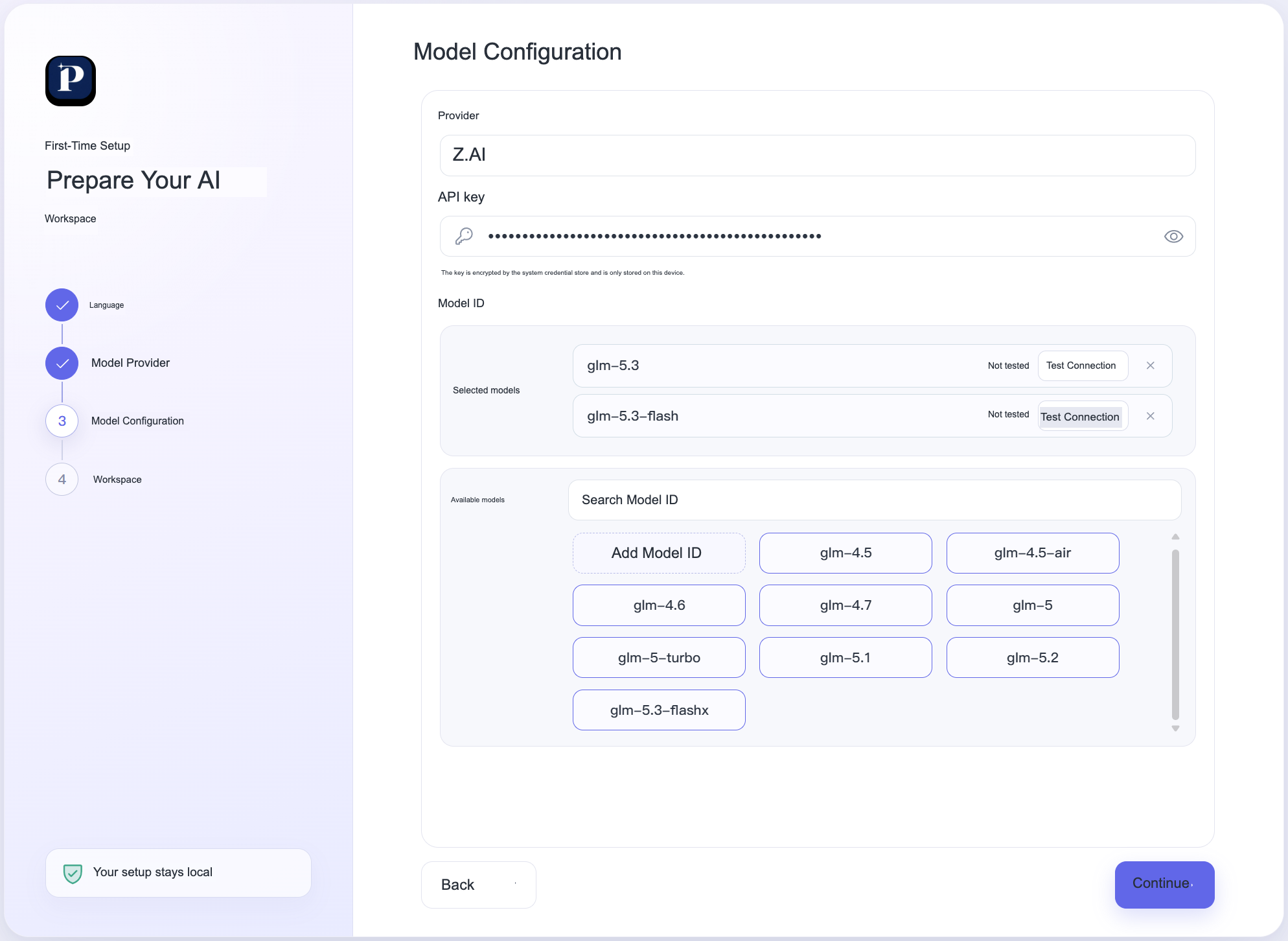Remove glm-5.3 from selected models

pos(1151,366)
